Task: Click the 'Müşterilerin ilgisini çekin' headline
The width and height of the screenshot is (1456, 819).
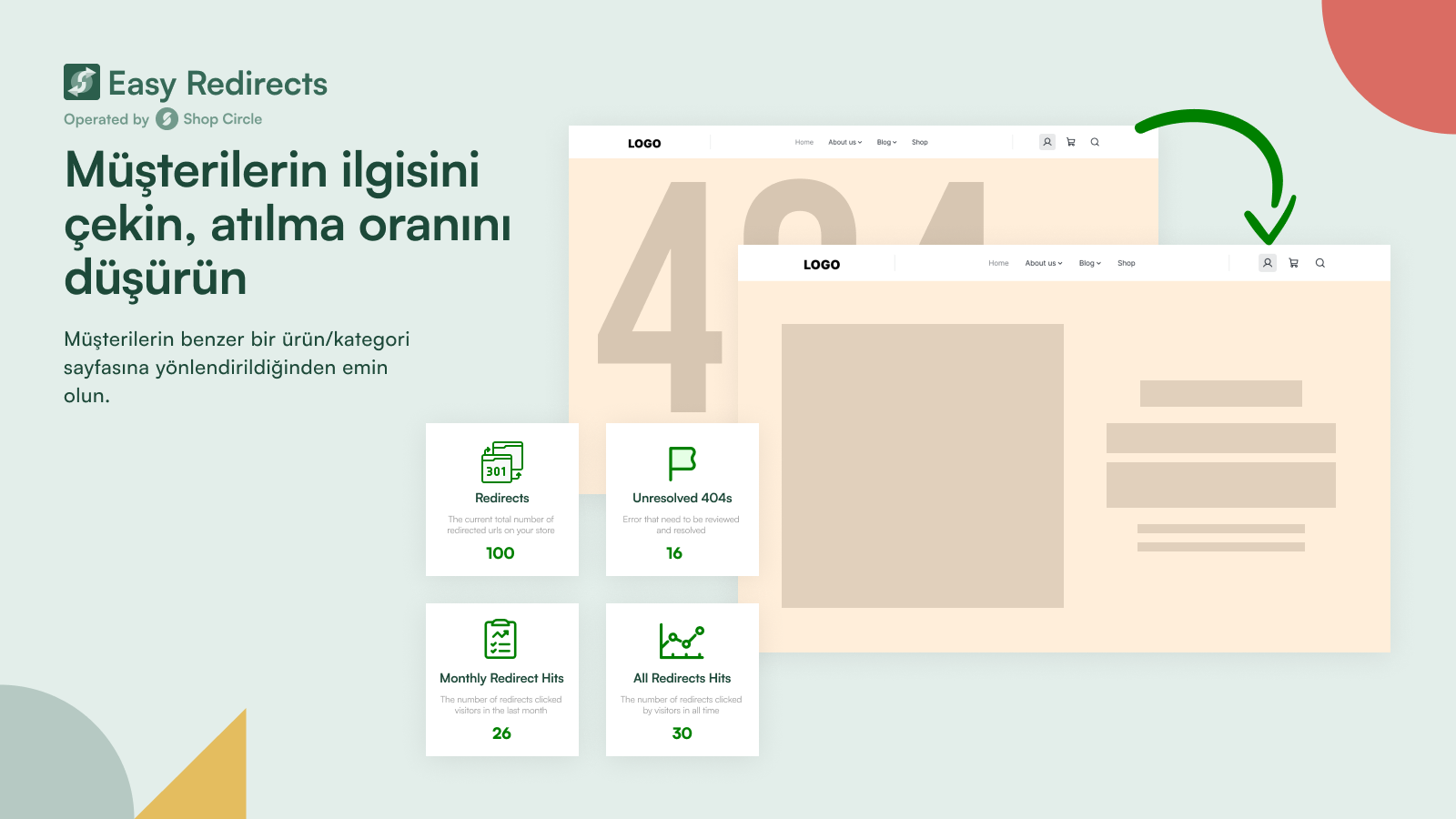Action: [288, 224]
